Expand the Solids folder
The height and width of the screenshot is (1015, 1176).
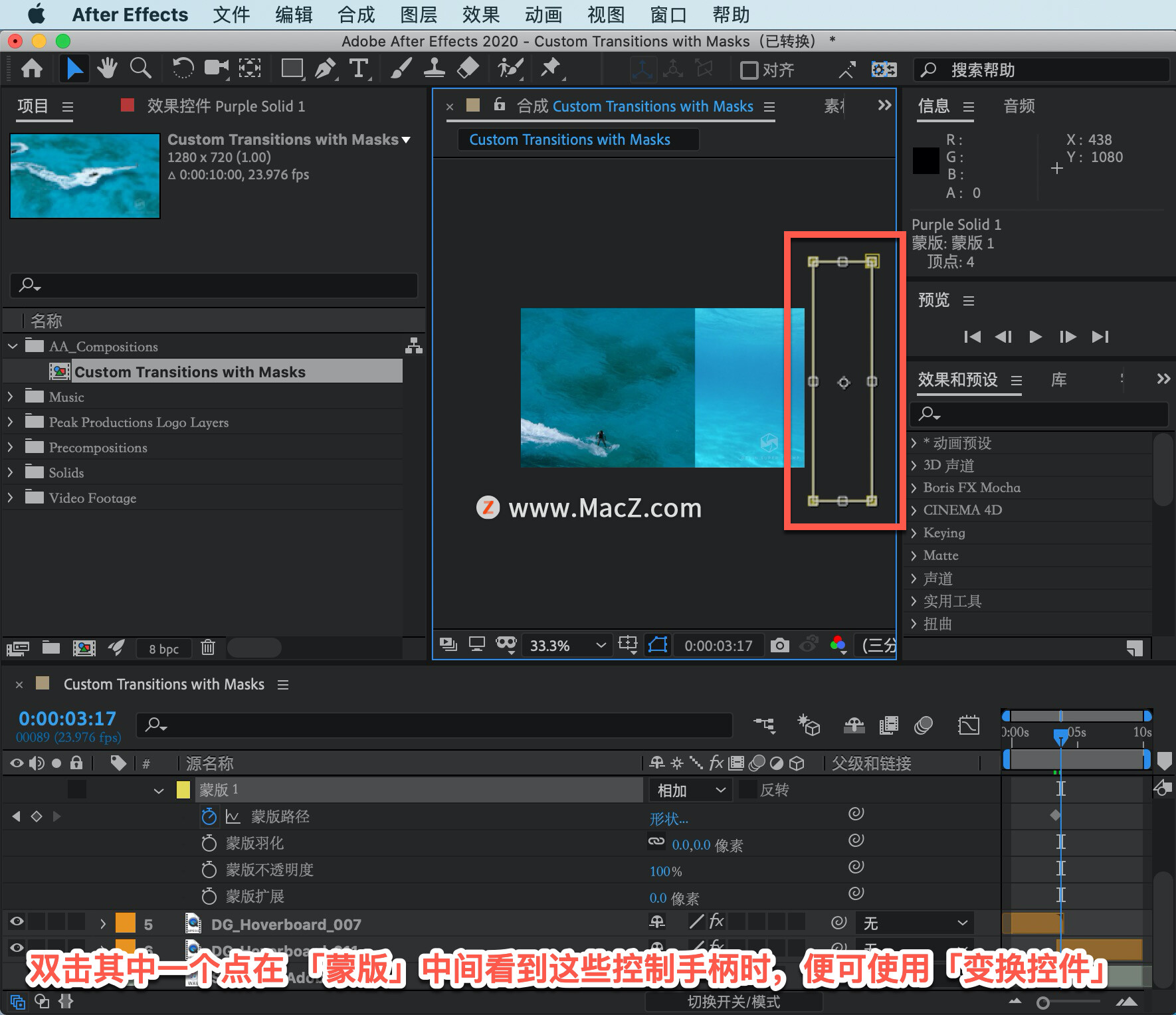tap(10, 472)
